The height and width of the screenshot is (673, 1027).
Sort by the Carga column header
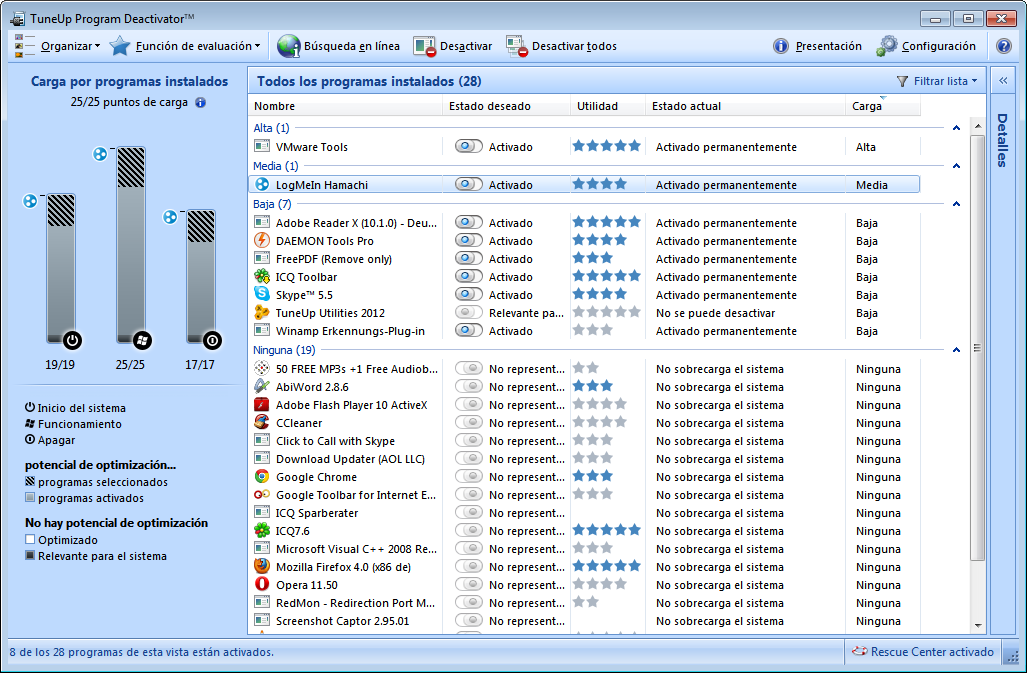[x=882, y=106]
